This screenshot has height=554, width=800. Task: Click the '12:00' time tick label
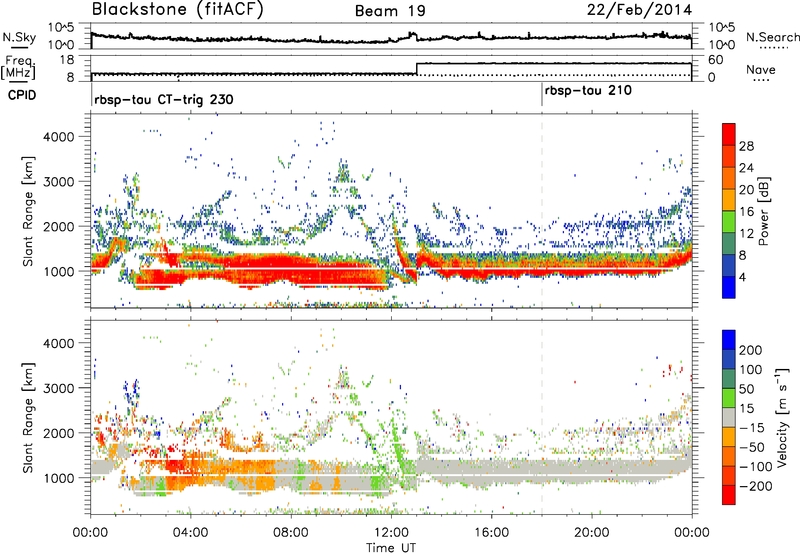coord(391,533)
